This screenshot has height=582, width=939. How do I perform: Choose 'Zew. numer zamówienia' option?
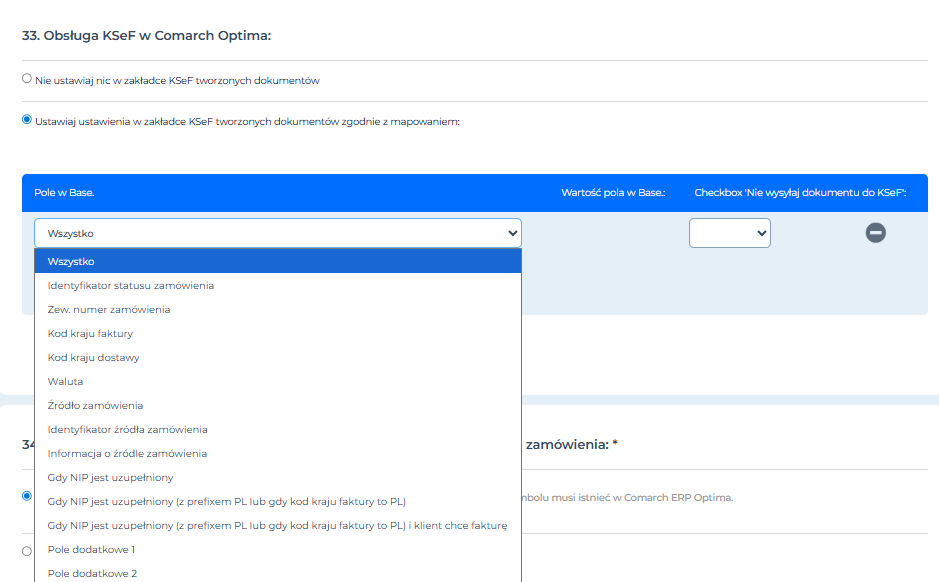point(278,310)
